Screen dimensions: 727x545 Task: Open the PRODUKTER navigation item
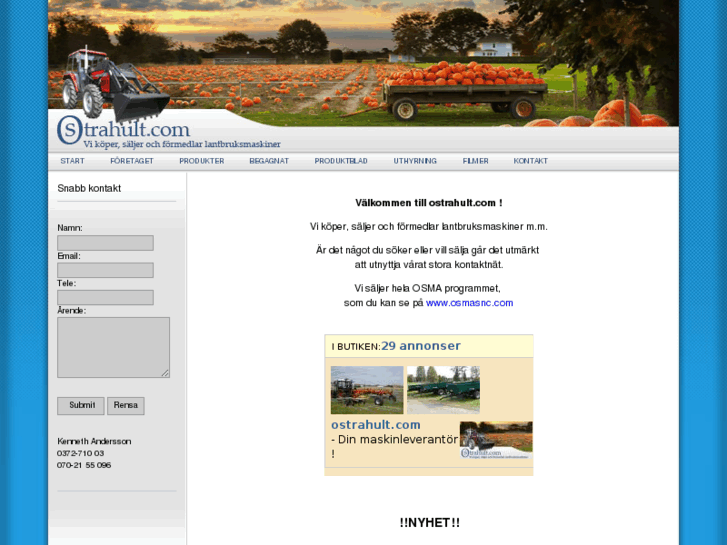202,161
